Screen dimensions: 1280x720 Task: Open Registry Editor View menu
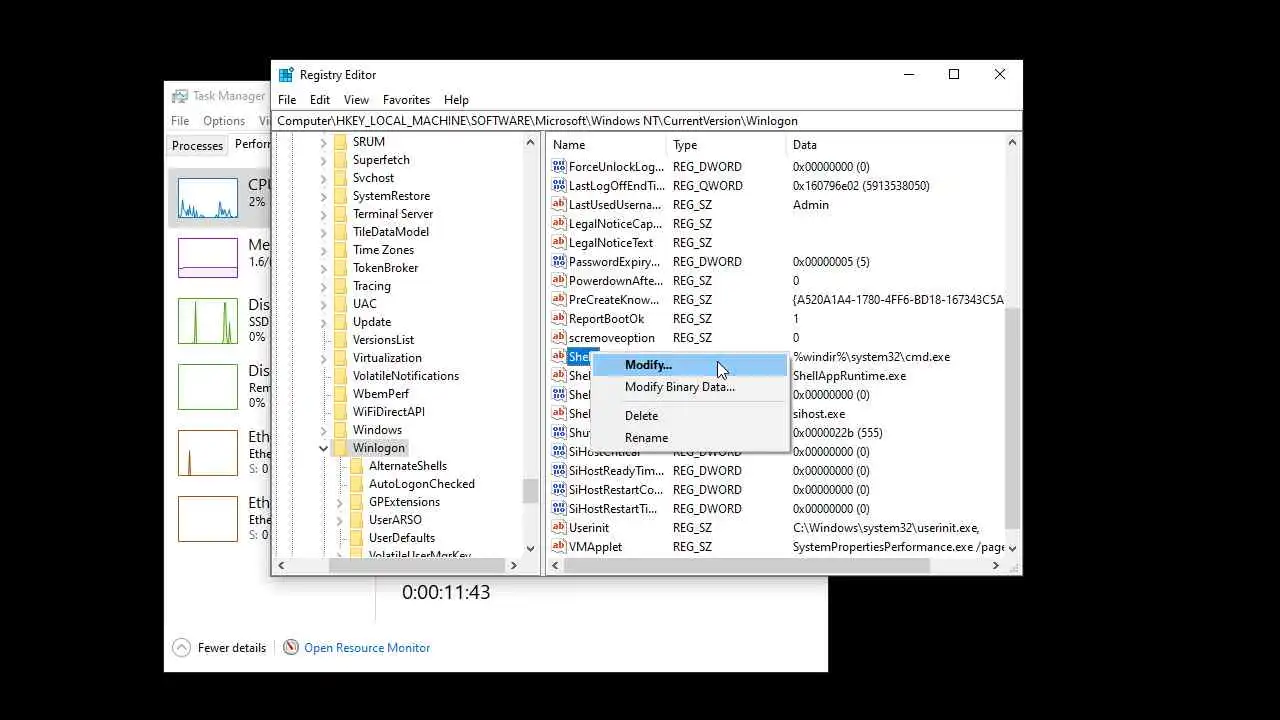click(x=356, y=100)
